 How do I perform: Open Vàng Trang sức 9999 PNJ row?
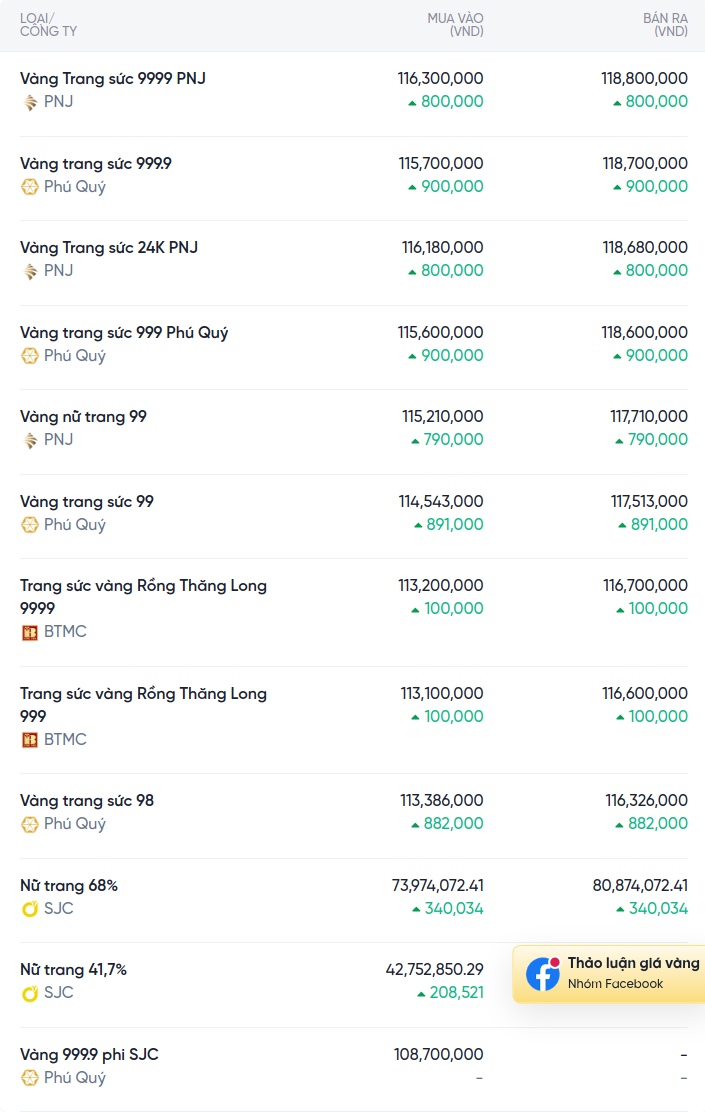tap(113, 78)
